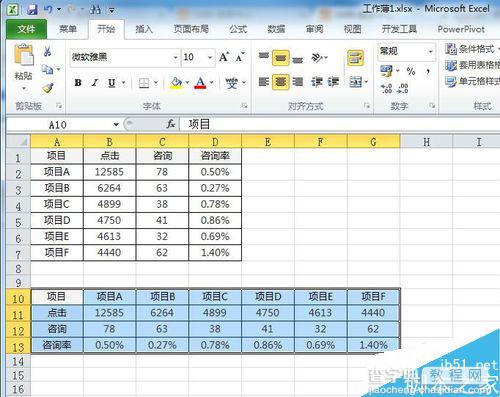
Task: Click the phonetic guide 文 icon
Action: tap(231, 83)
